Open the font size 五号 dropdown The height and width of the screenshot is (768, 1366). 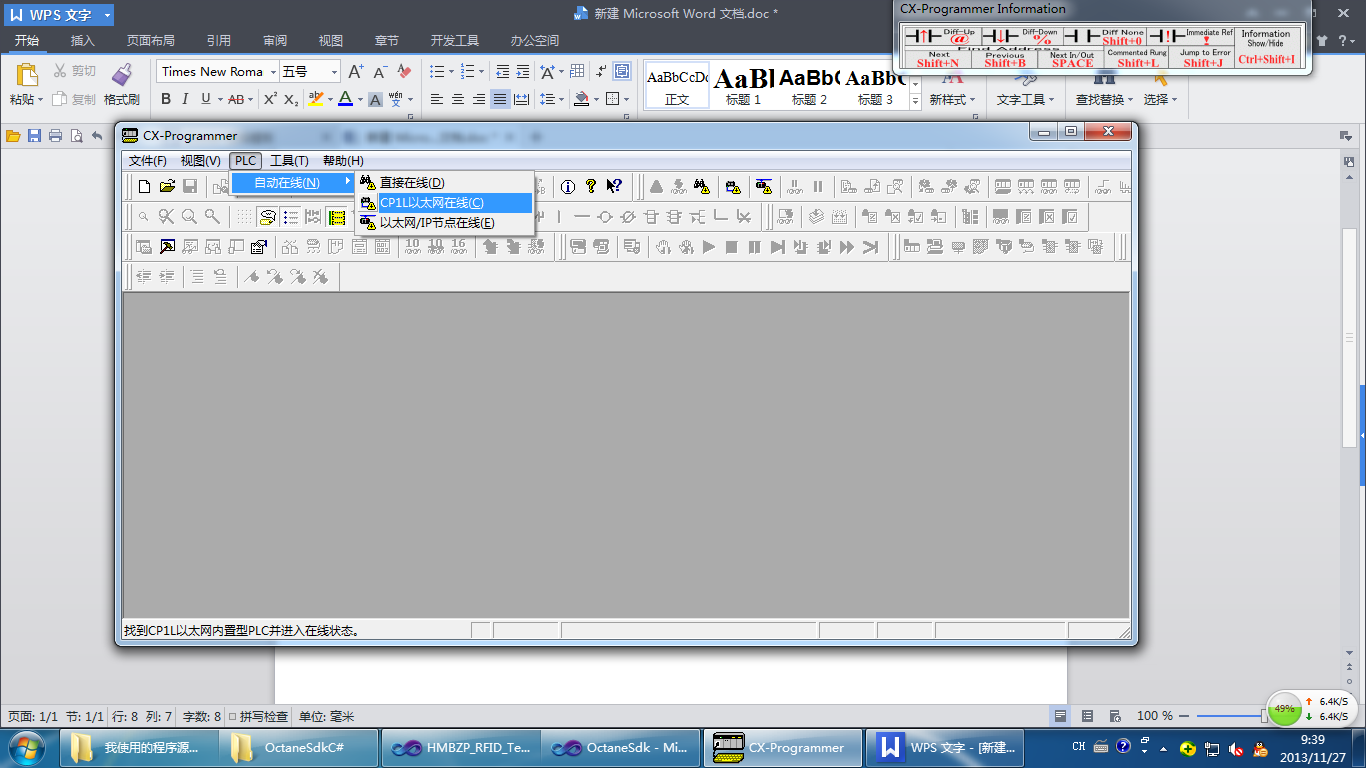(334, 72)
